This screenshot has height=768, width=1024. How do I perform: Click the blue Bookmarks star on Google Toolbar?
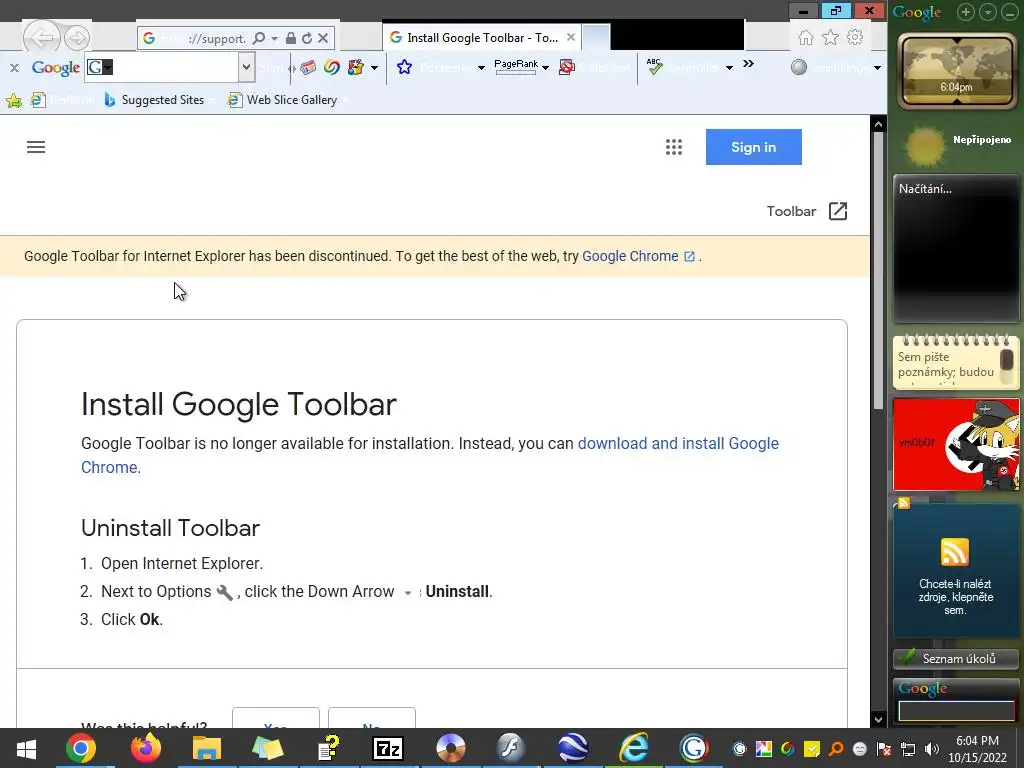404,67
